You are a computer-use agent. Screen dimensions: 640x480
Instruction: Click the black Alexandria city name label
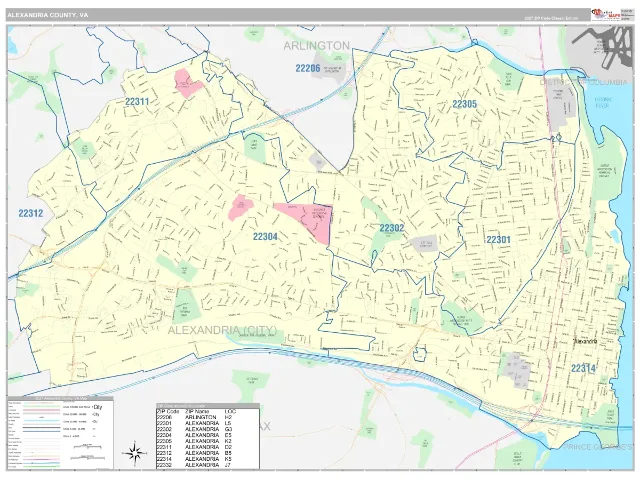click(x=585, y=341)
